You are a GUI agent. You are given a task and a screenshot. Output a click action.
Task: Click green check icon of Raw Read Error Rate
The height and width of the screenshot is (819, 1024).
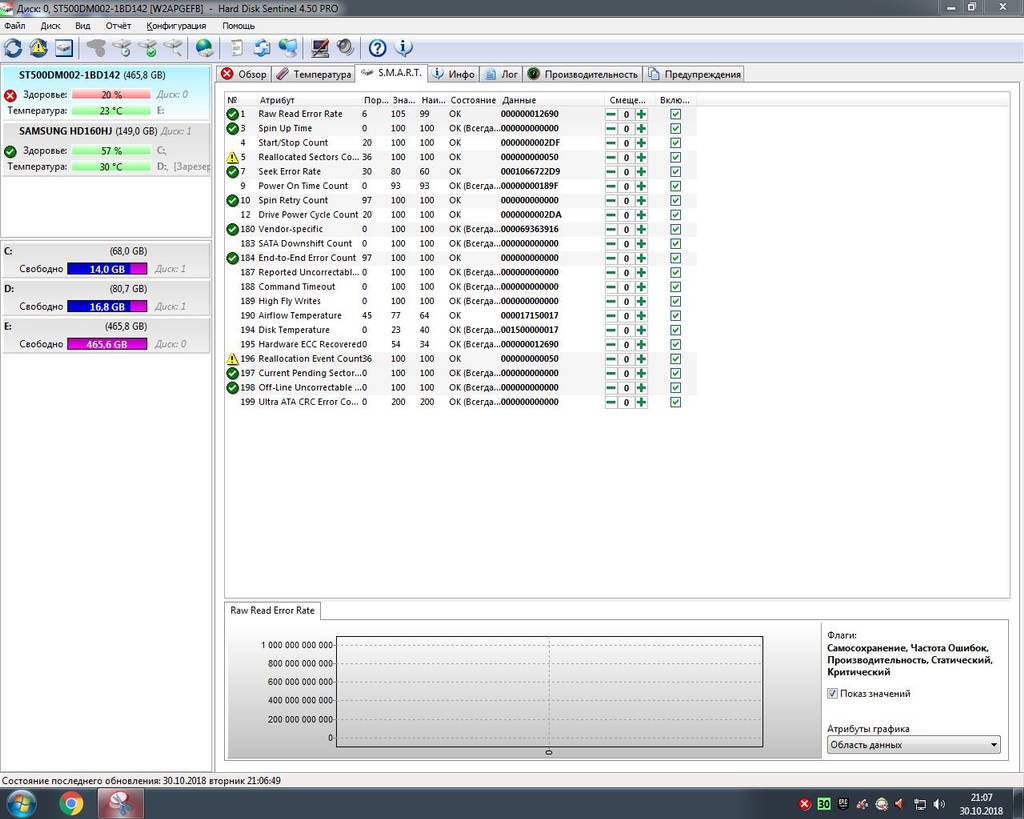pos(232,114)
